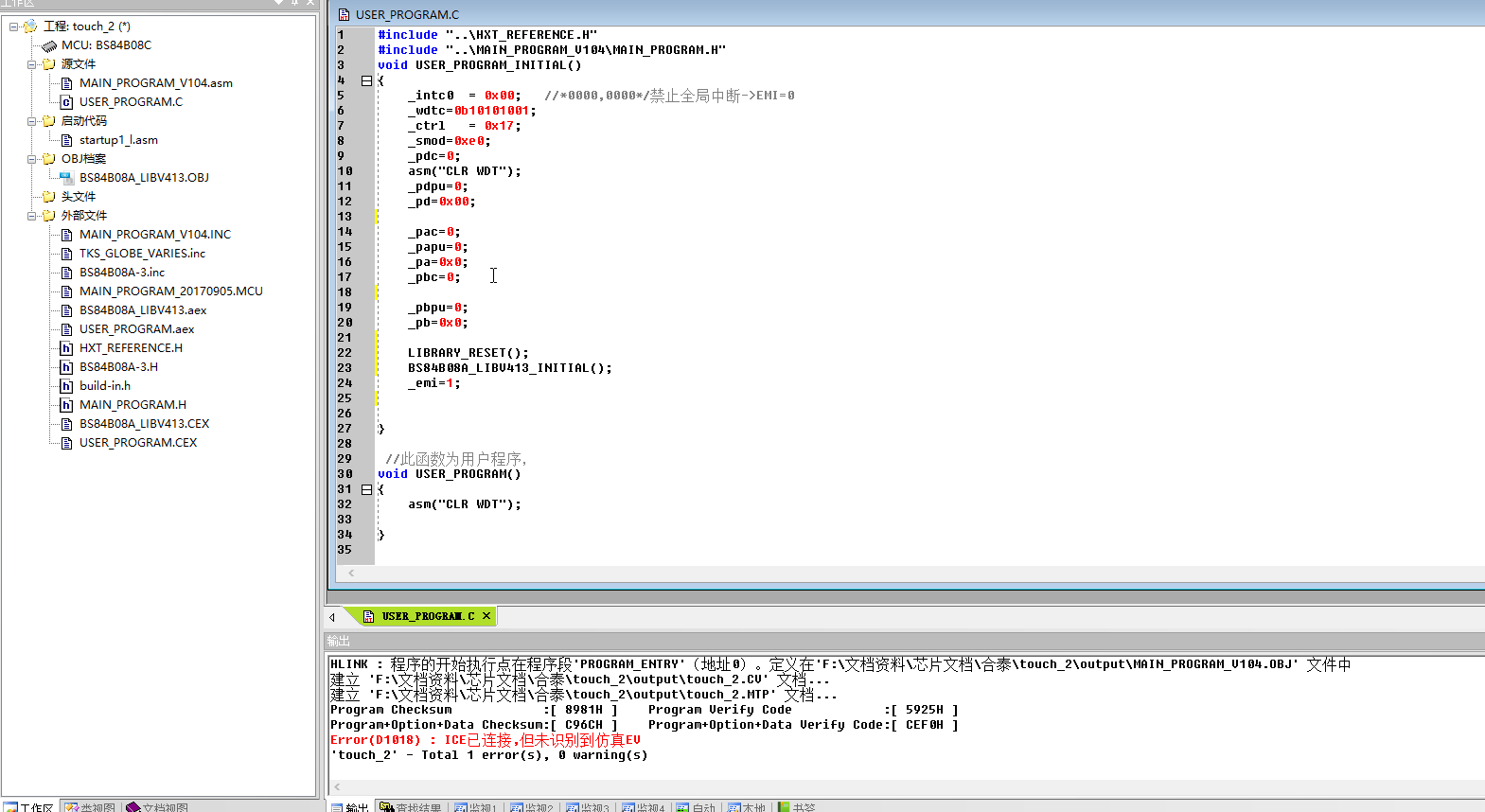Image resolution: width=1485 pixels, height=812 pixels.
Task: Select MAIN_PROGRAM_V104.asm in the tree
Action: pos(156,83)
